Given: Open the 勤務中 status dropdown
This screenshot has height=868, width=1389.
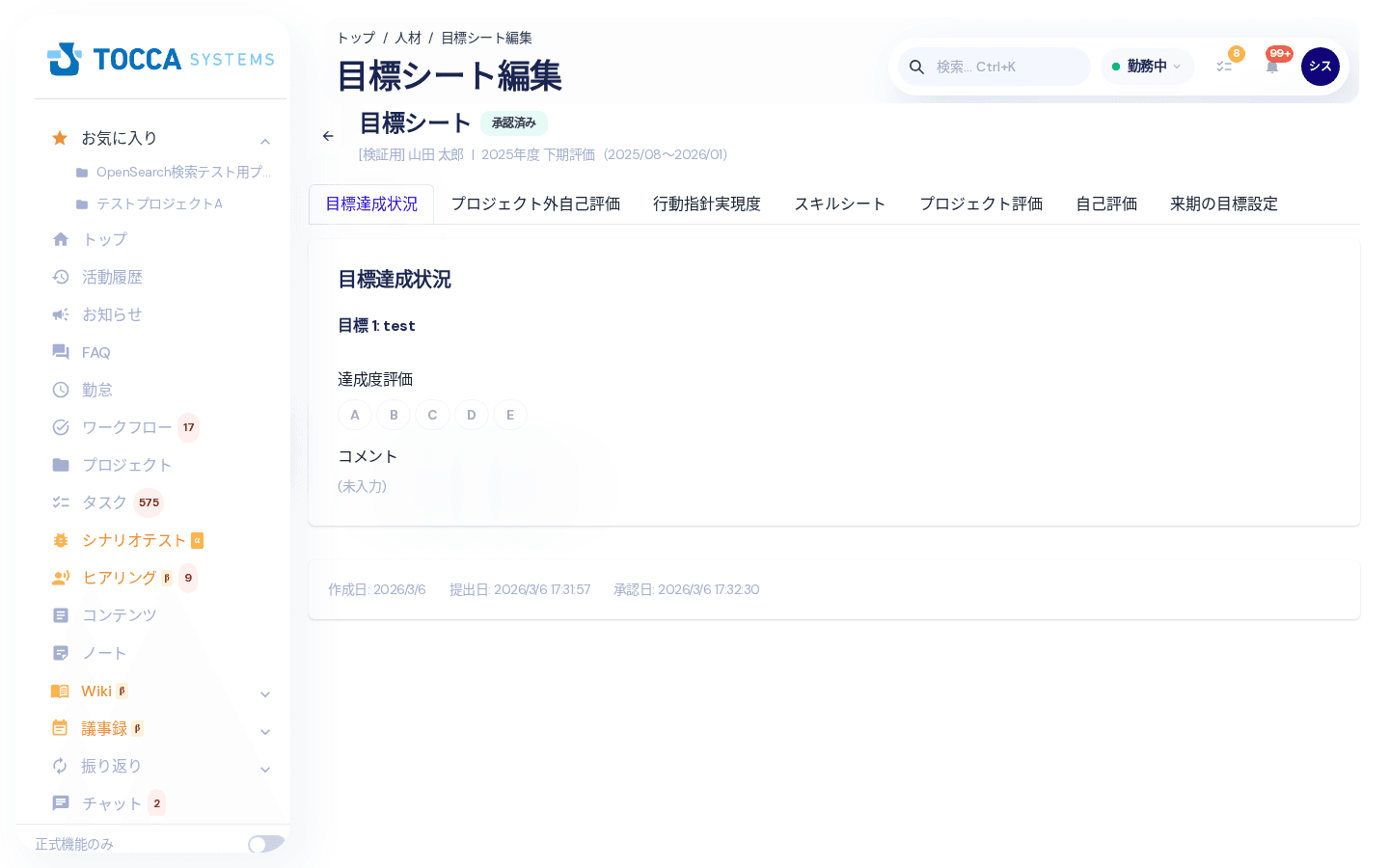Looking at the screenshot, I should pos(1147,67).
